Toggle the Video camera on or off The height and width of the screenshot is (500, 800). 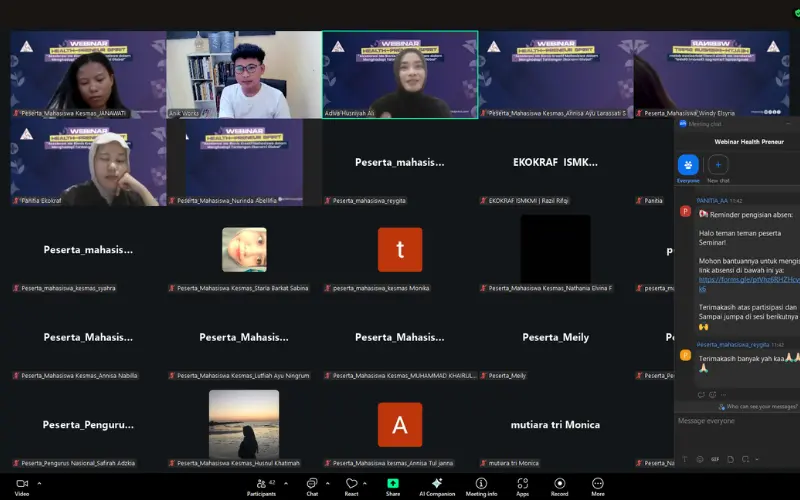click(x=21, y=484)
